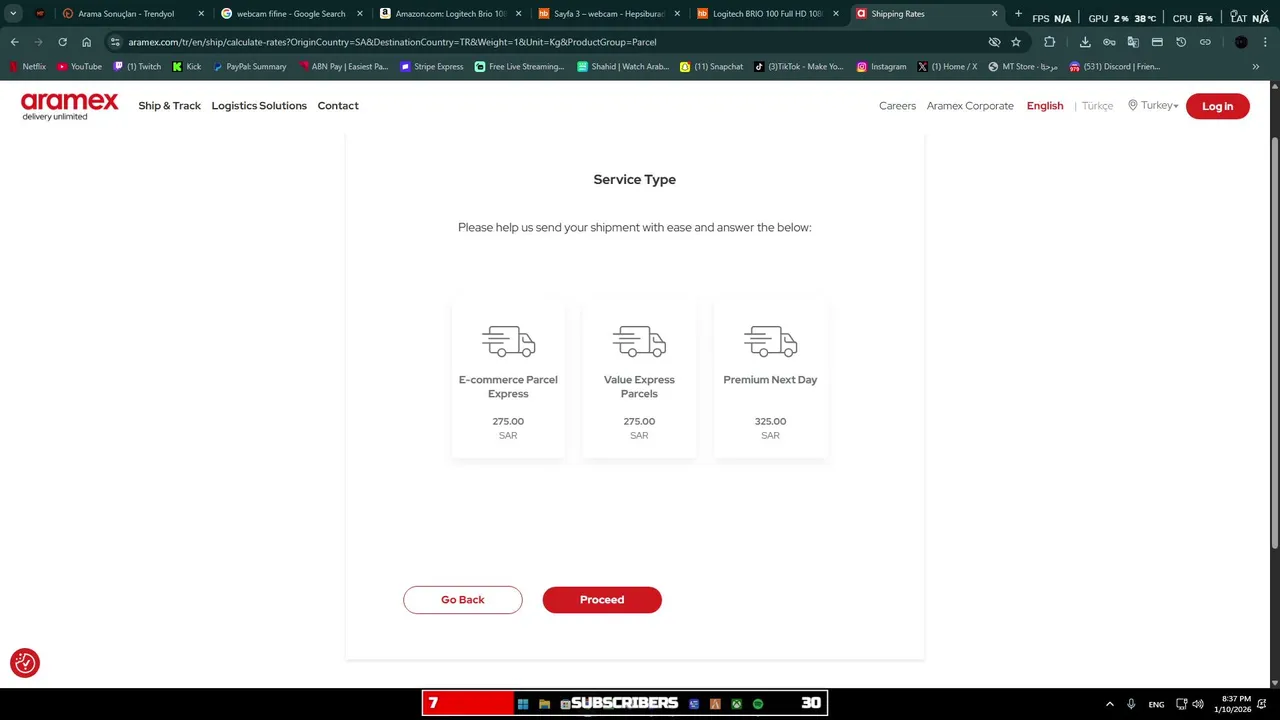Open the Snapchat bookmark
The image size is (1280, 720).
[712, 67]
